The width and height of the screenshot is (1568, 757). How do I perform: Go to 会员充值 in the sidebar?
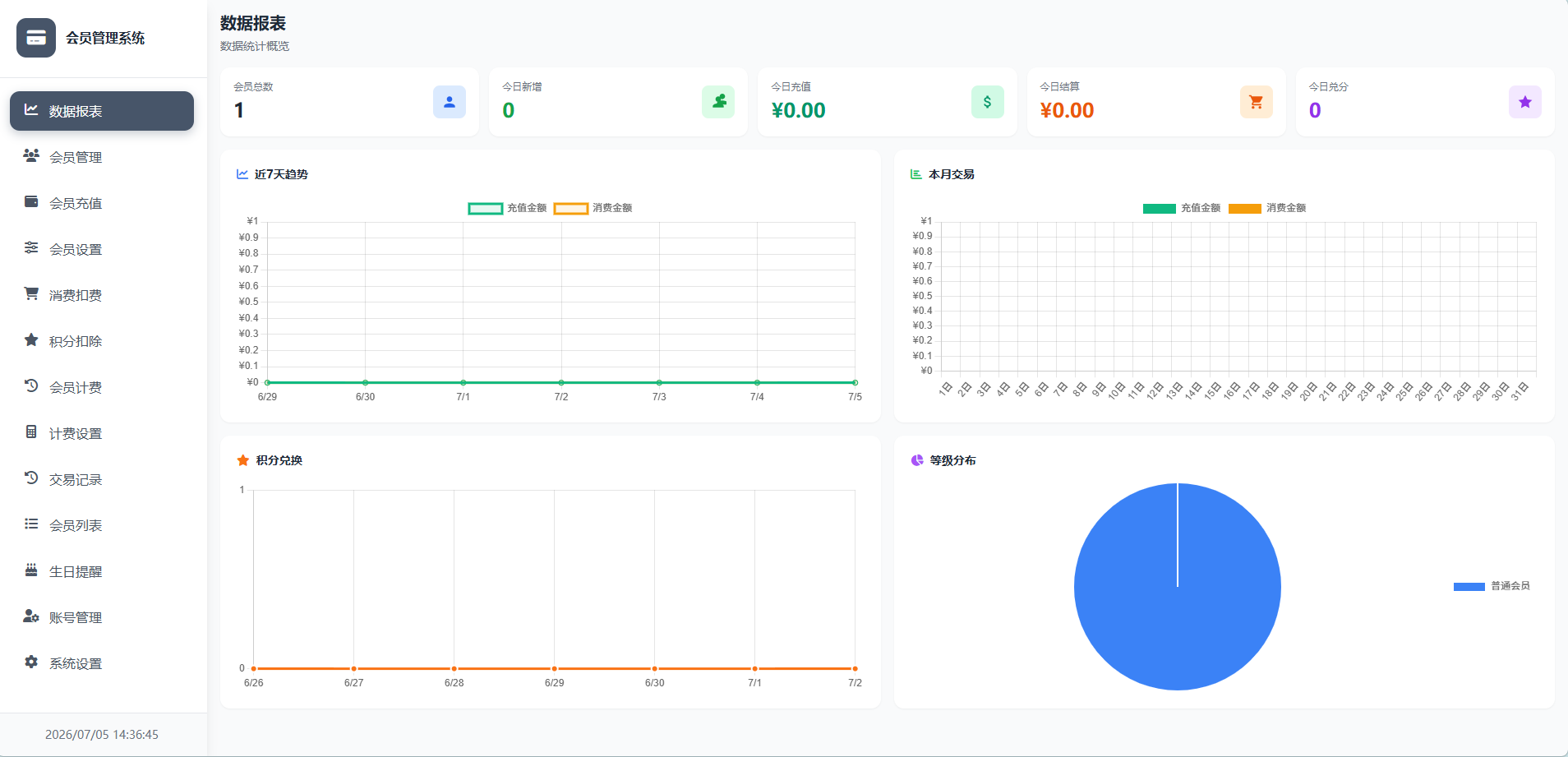102,203
